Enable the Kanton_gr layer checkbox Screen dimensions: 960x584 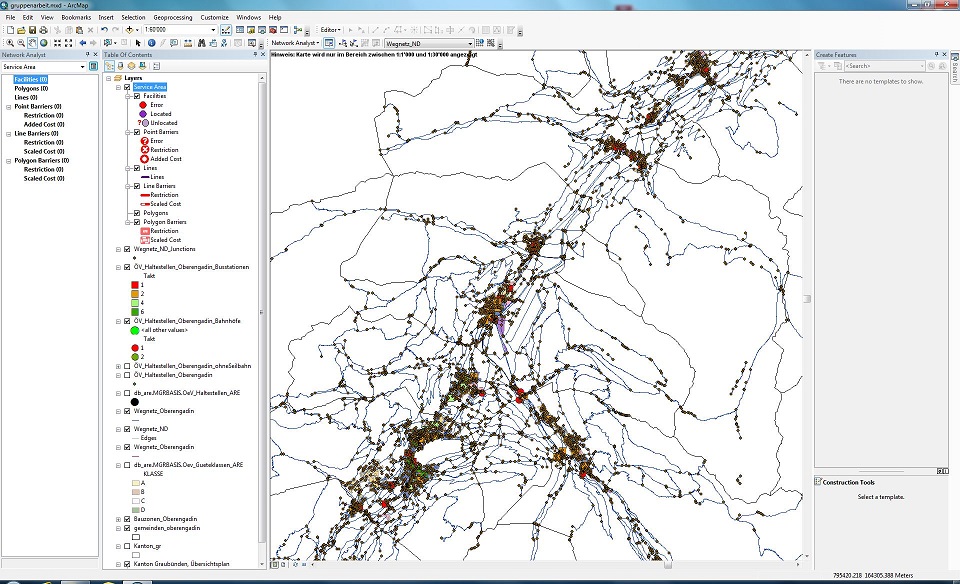(127, 546)
